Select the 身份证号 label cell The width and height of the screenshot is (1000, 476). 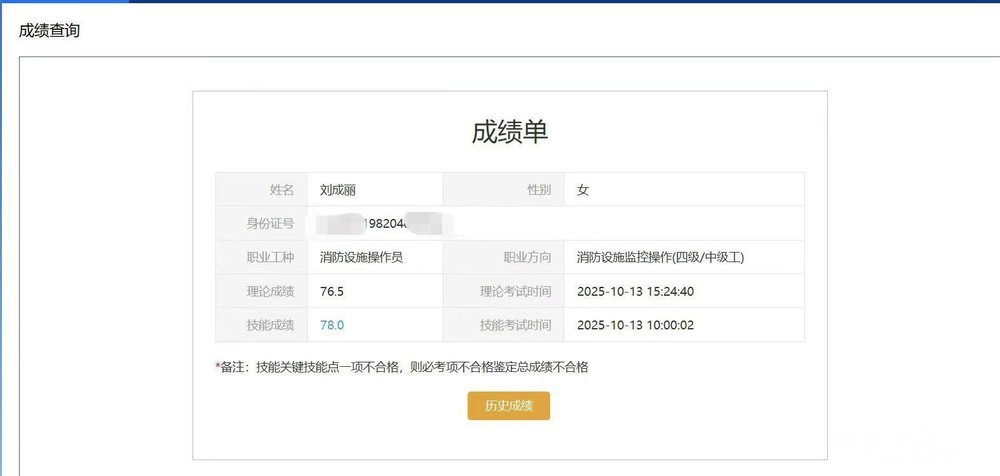270,223
